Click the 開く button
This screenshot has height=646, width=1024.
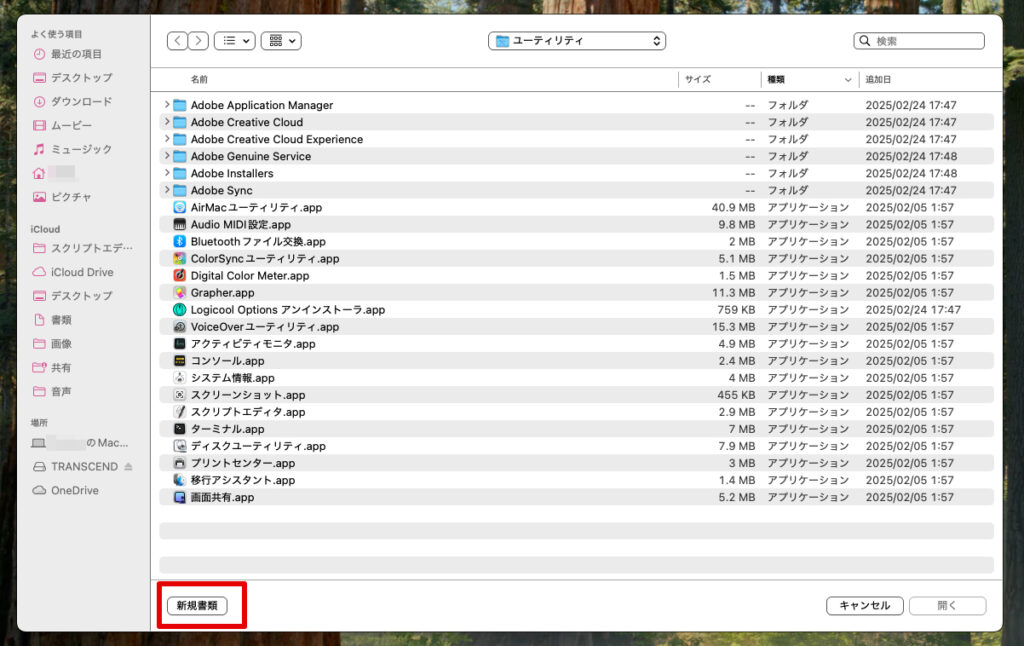click(x=947, y=606)
